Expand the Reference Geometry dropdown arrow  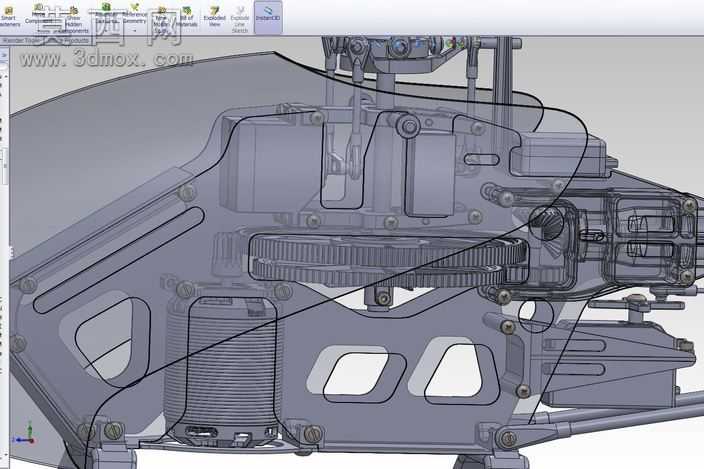tap(134, 31)
